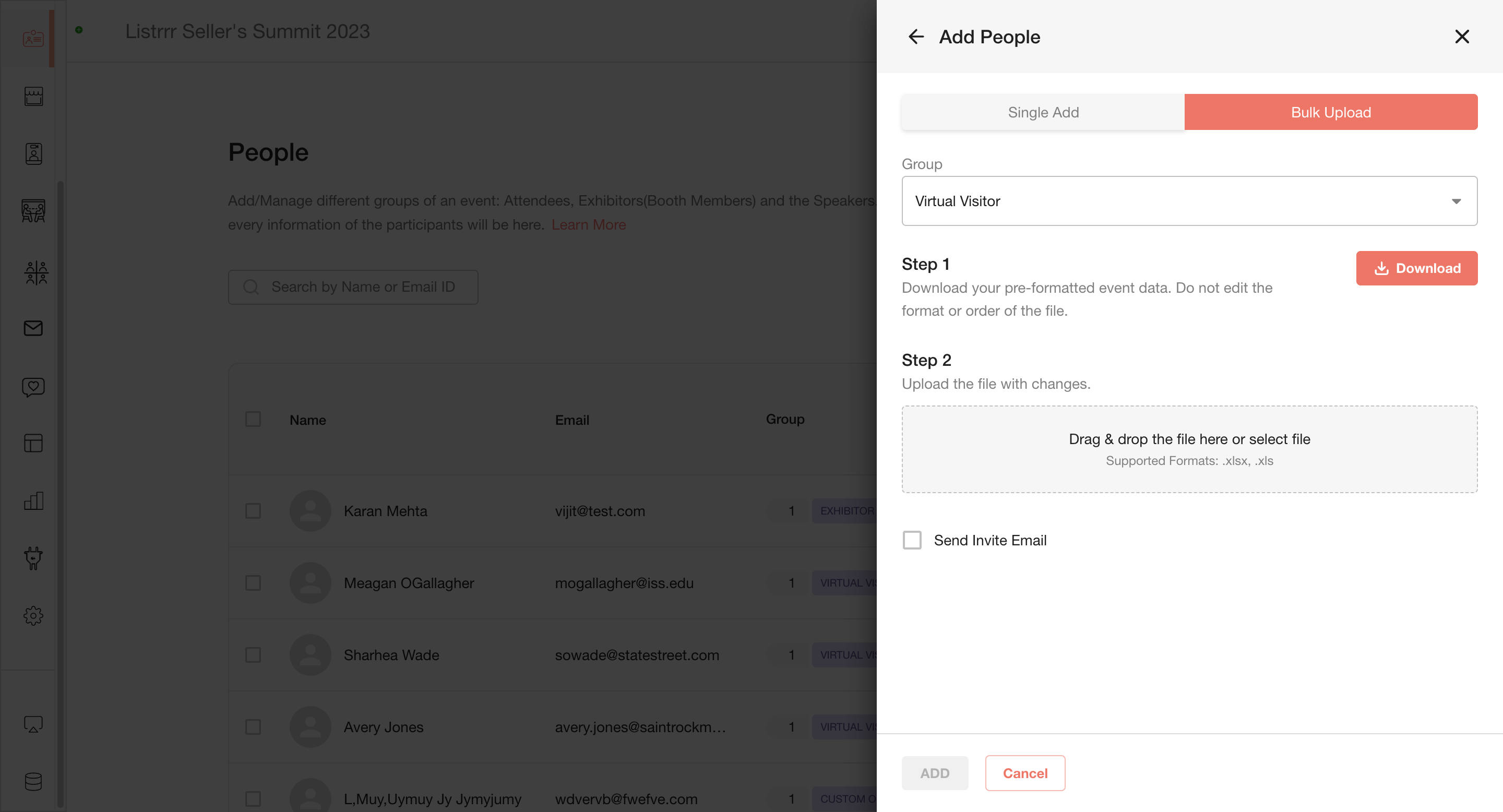Open the integrations plug icon

point(33,558)
